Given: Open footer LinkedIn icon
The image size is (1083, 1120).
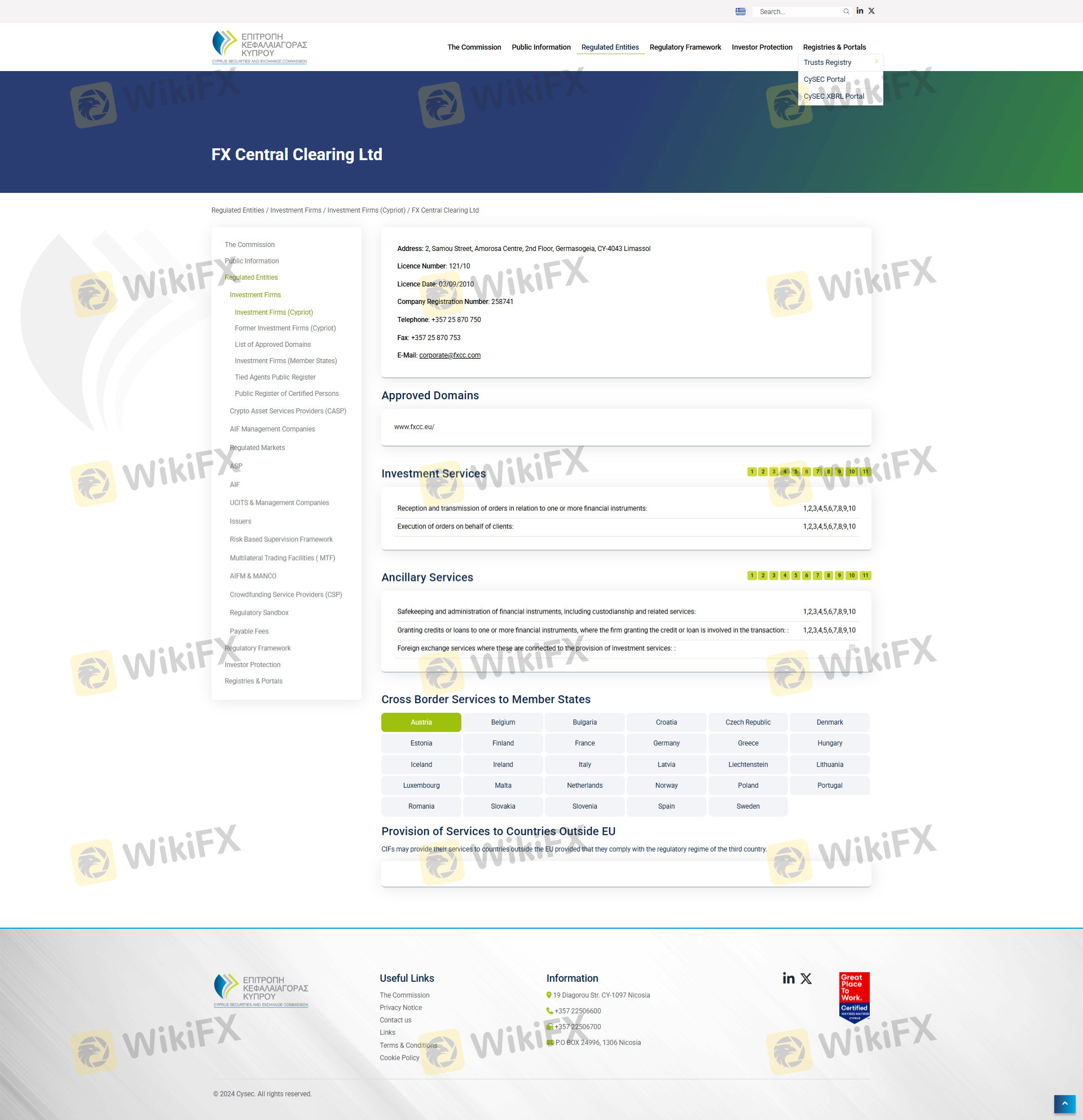Looking at the screenshot, I should (x=789, y=978).
